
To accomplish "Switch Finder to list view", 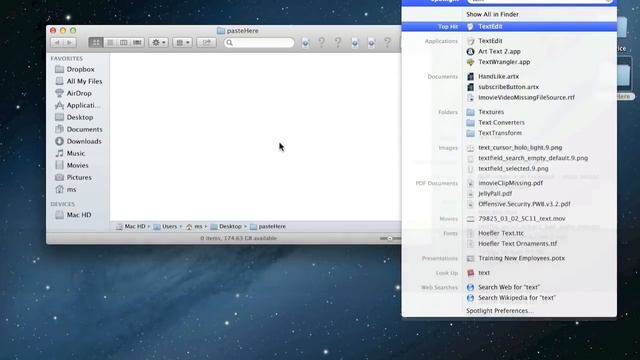I will tap(110, 42).
